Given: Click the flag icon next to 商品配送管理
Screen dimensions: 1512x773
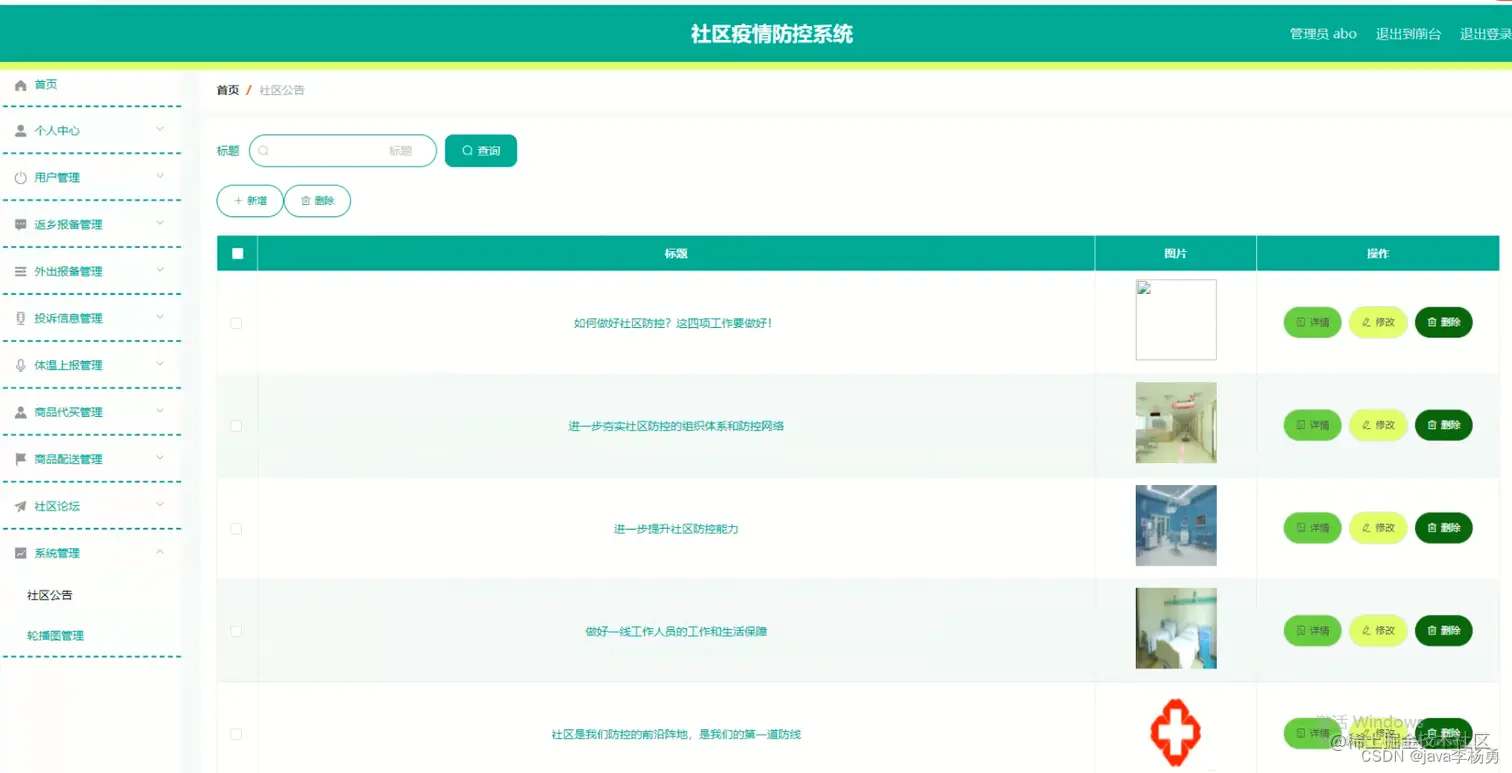Looking at the screenshot, I should pyautogui.click(x=21, y=460).
